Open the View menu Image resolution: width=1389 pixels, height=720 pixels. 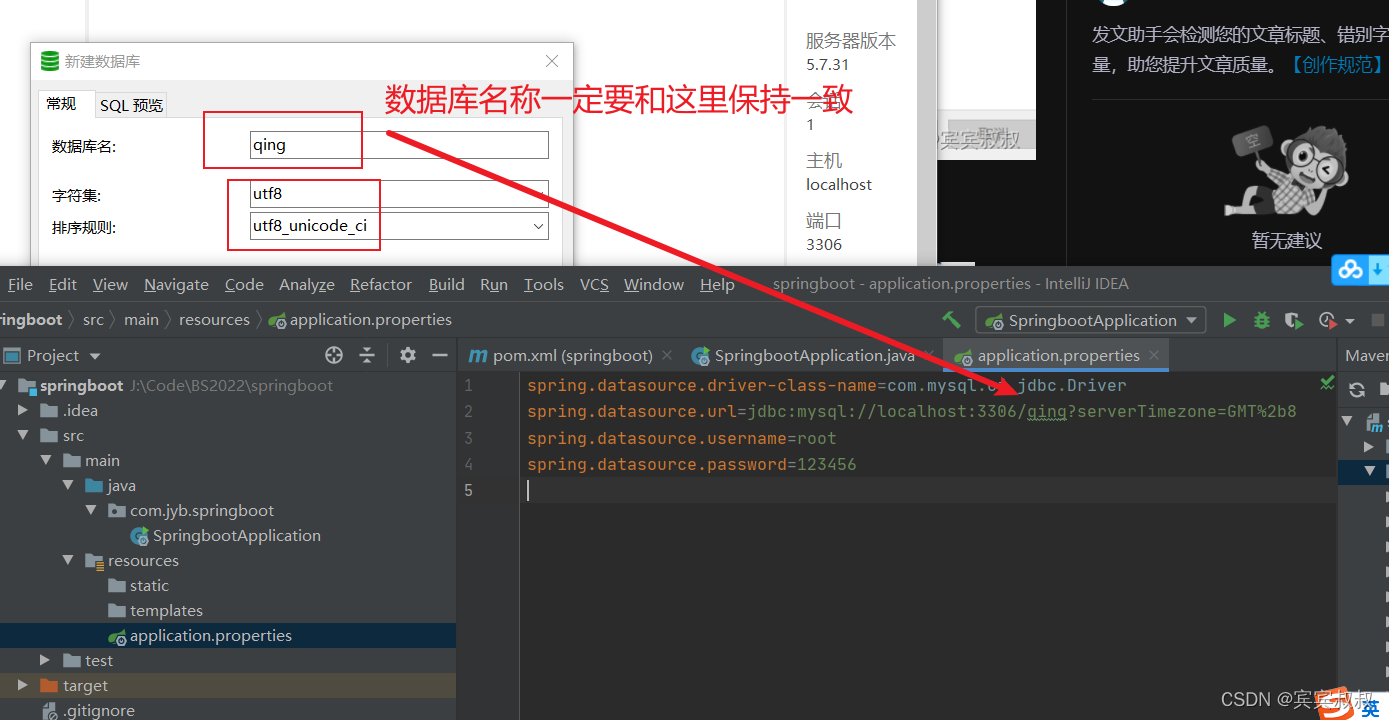coord(110,284)
